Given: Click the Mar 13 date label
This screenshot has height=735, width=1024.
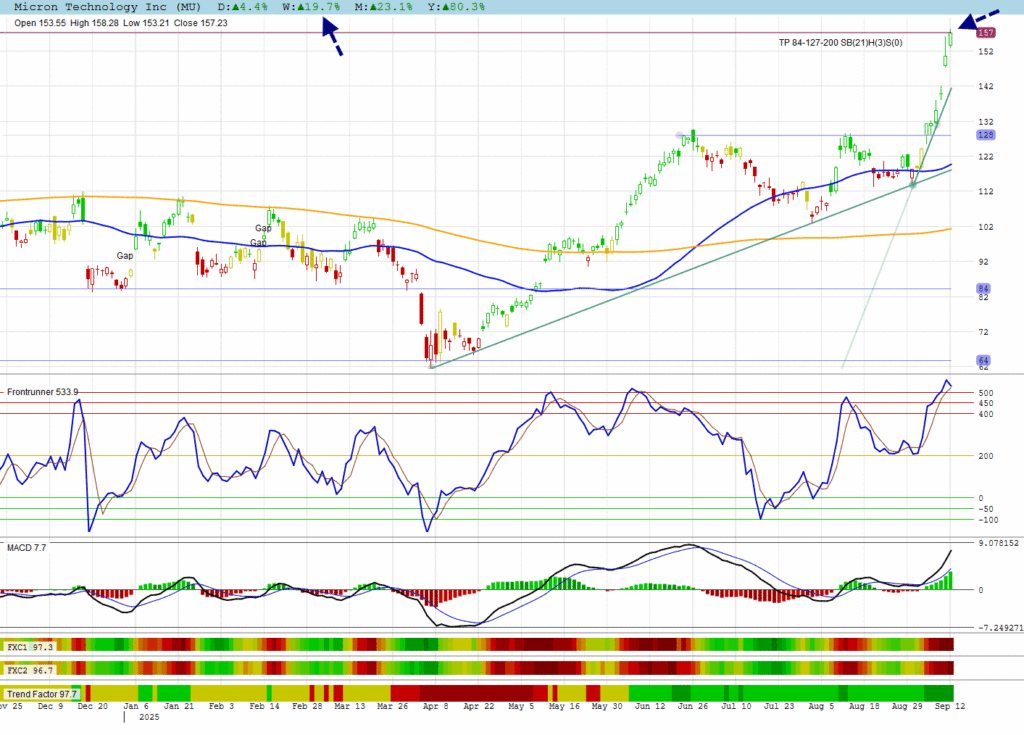Looking at the screenshot, I should click(x=349, y=706).
